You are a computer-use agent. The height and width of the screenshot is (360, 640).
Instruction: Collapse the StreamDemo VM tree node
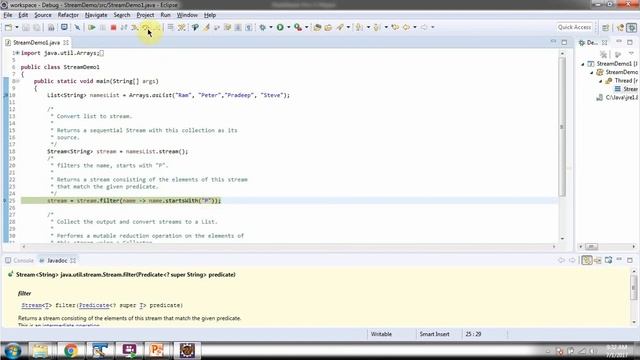[591, 72]
